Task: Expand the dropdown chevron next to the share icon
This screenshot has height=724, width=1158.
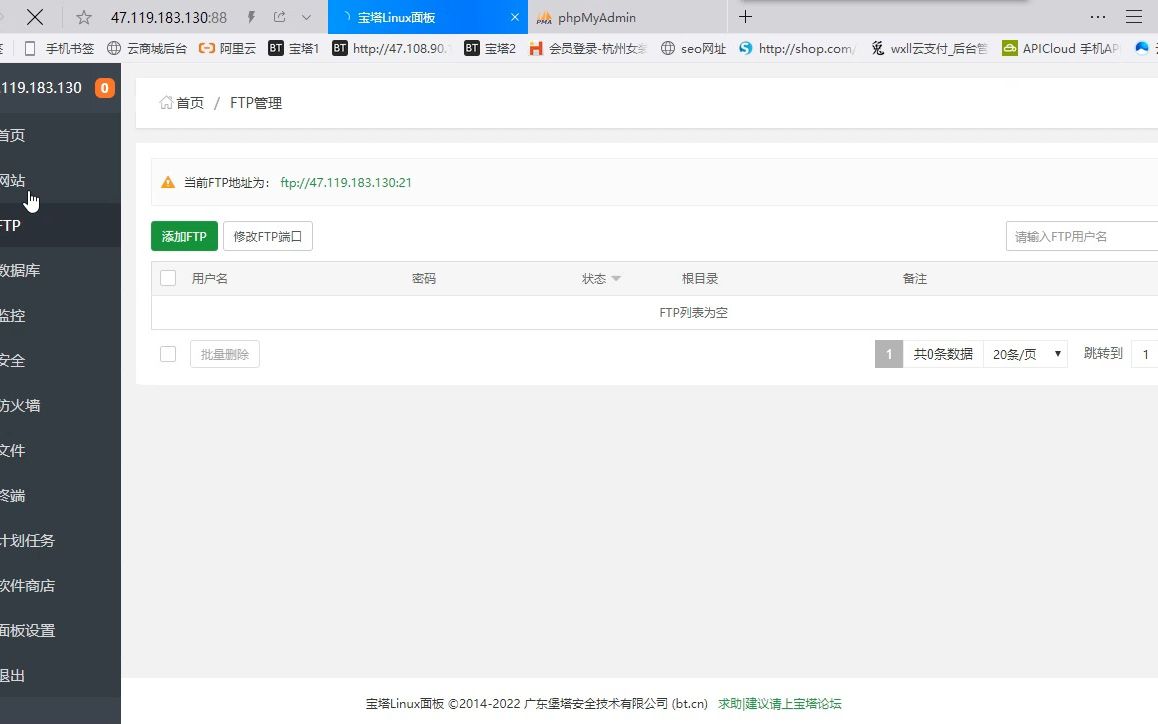Action: point(305,16)
